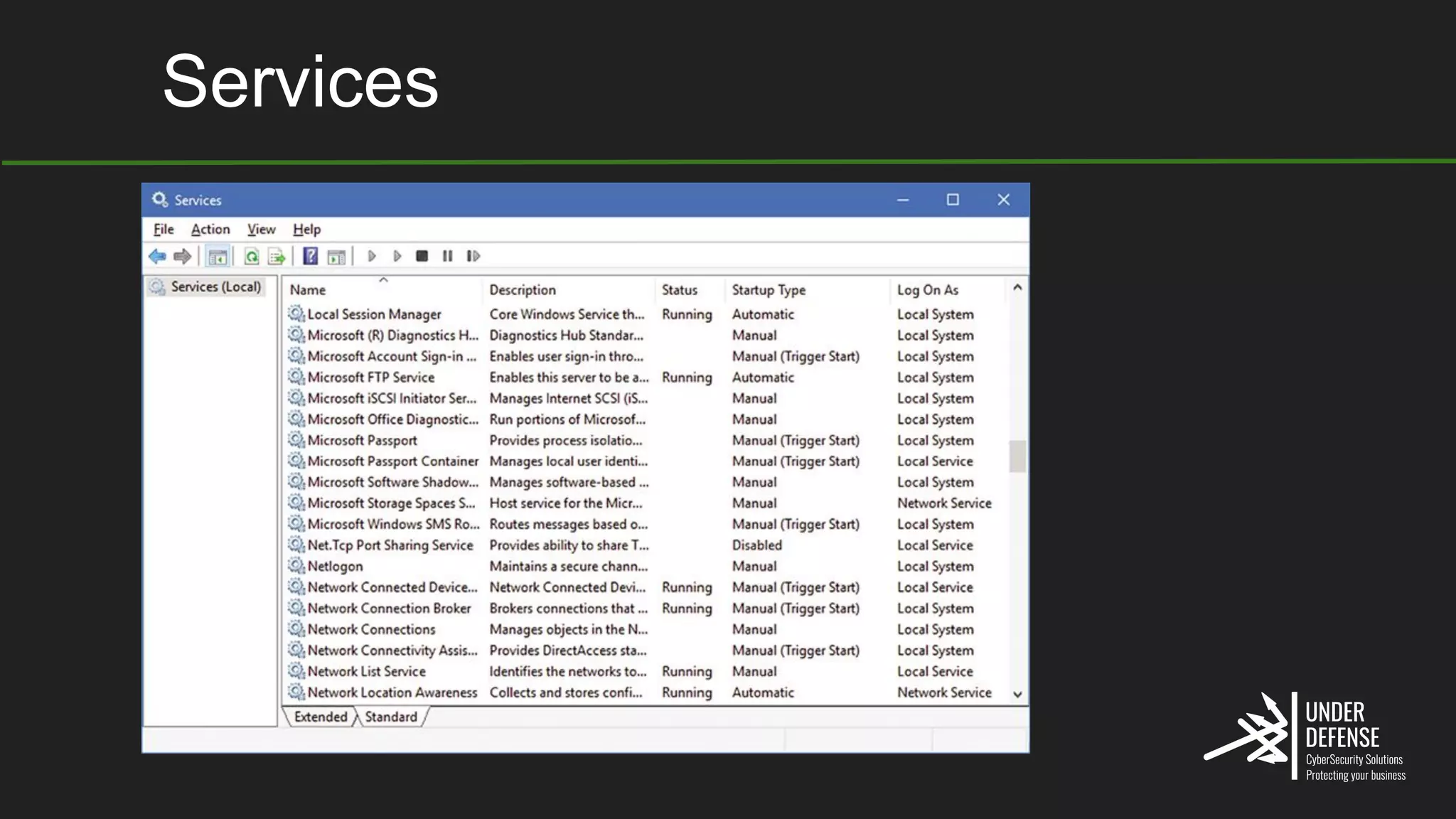Click the blue Back arrow toolbar icon
Screen dimensions: 1456x819
157,256
